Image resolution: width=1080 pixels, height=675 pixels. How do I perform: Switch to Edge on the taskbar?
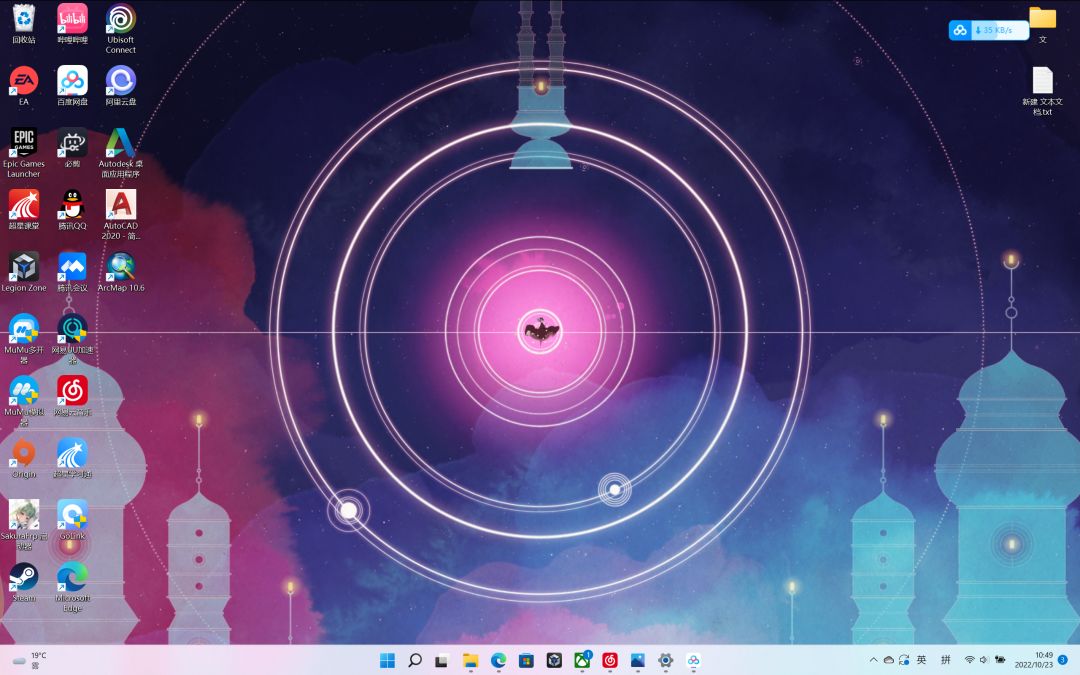click(498, 661)
